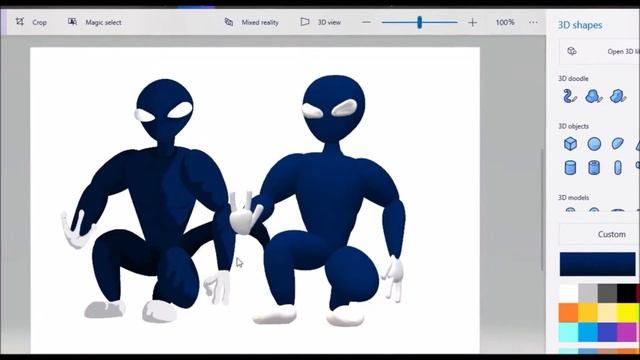Click the 3D library cube icon
Image resolution: width=640 pixels, height=360 pixels.
(572, 51)
